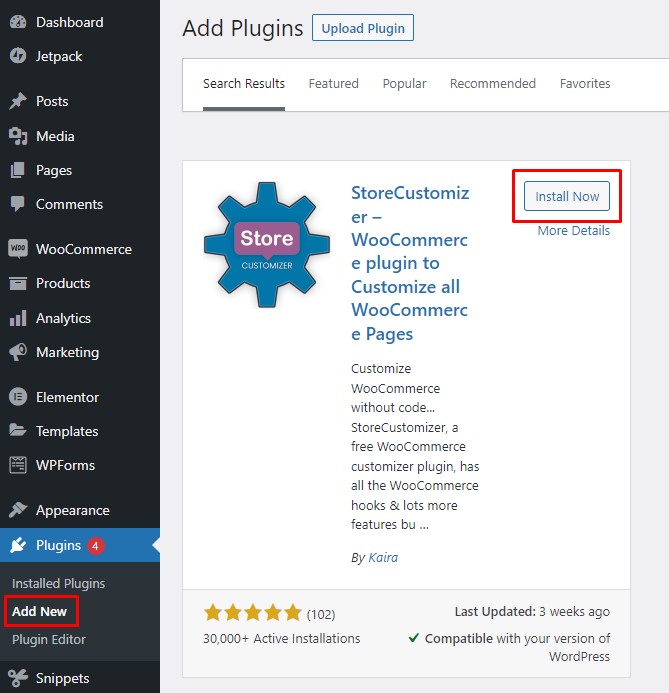
Task: Click the Marketing megaphone icon
Action: [18, 352]
